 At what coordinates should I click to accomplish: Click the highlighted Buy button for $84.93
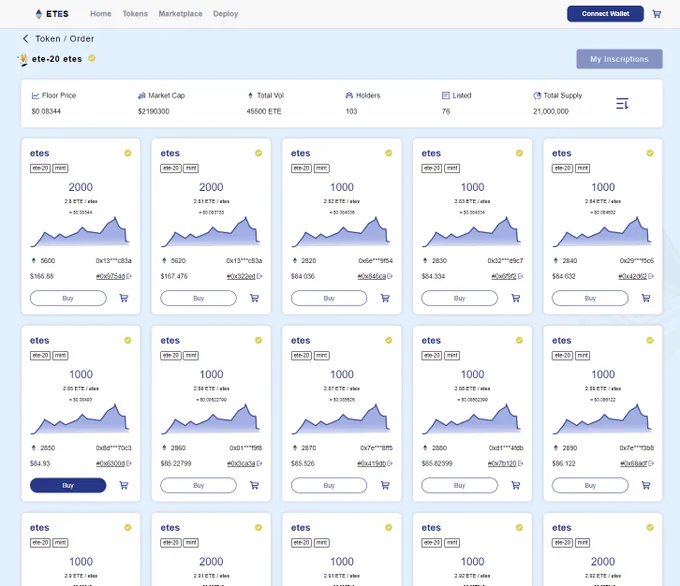click(68, 485)
